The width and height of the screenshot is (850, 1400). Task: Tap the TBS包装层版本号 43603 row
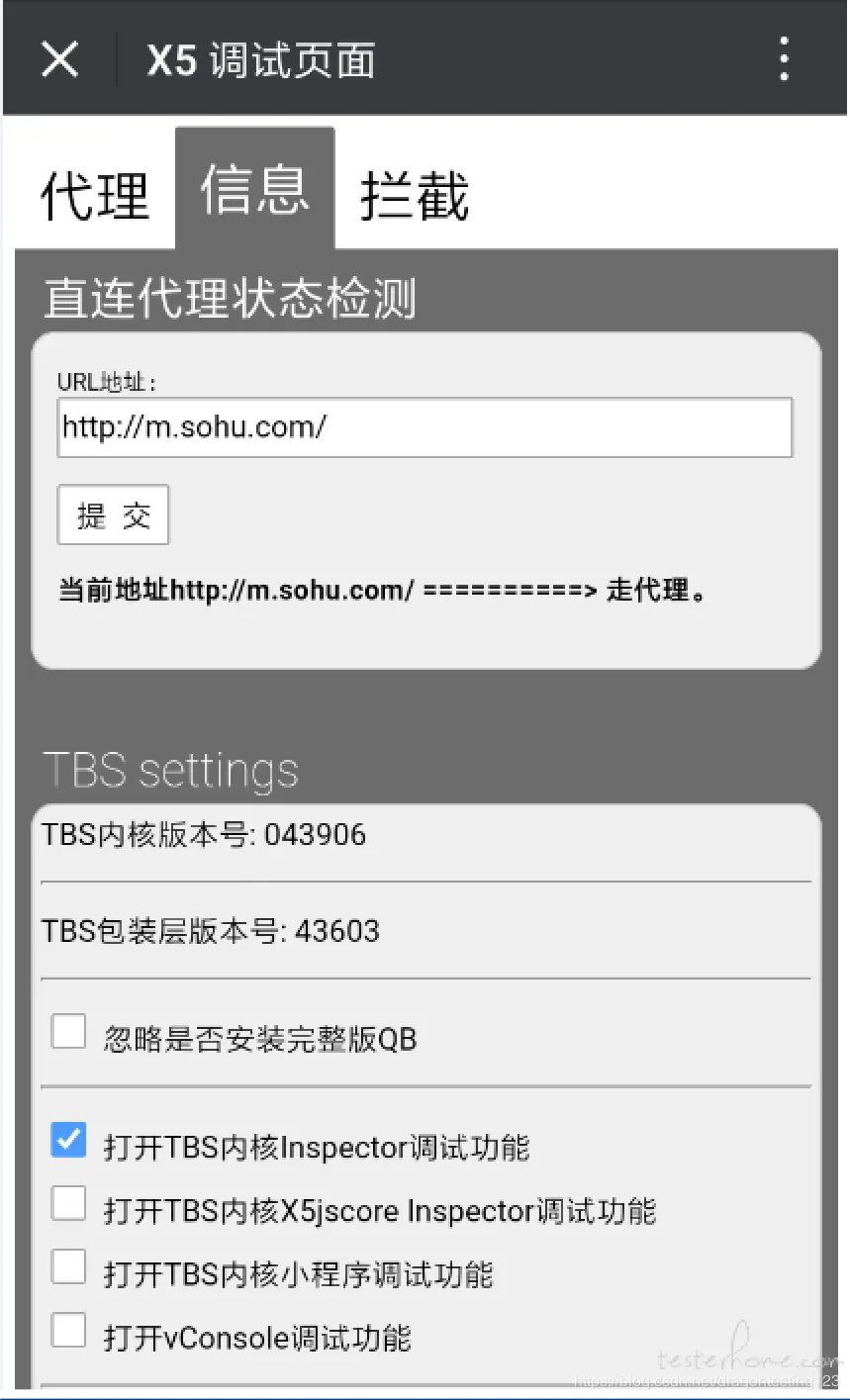(x=425, y=931)
